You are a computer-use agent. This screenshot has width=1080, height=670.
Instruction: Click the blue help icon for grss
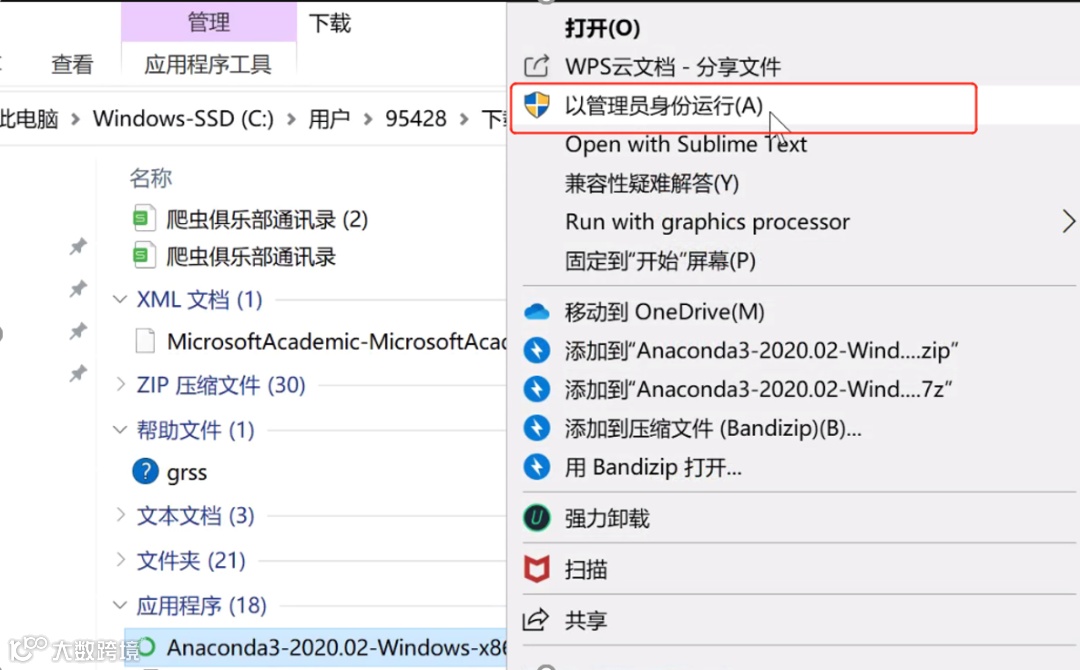point(145,472)
